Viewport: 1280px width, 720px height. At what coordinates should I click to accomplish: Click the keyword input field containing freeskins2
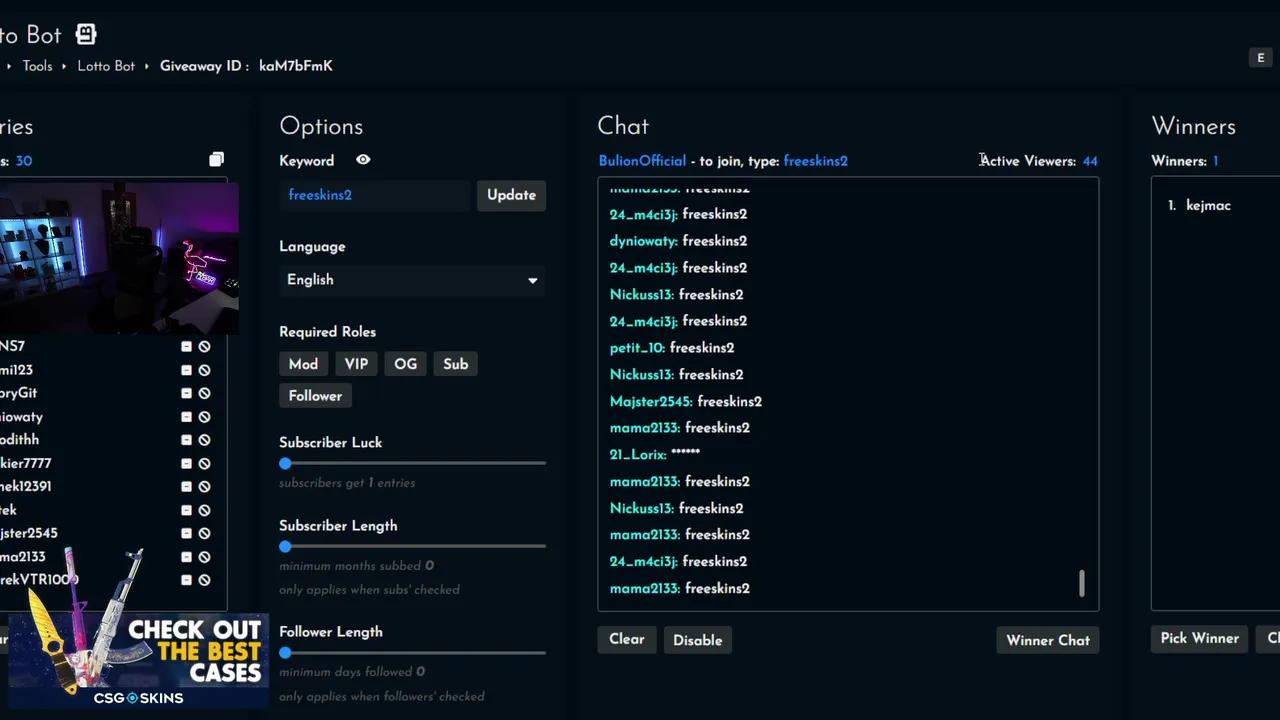pos(375,195)
